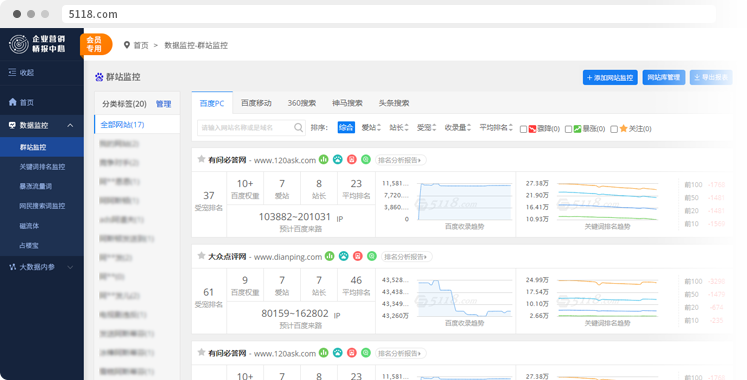Click last green circle icon in top 120ask.com row
This screenshot has width=747, height=380.
366,160
